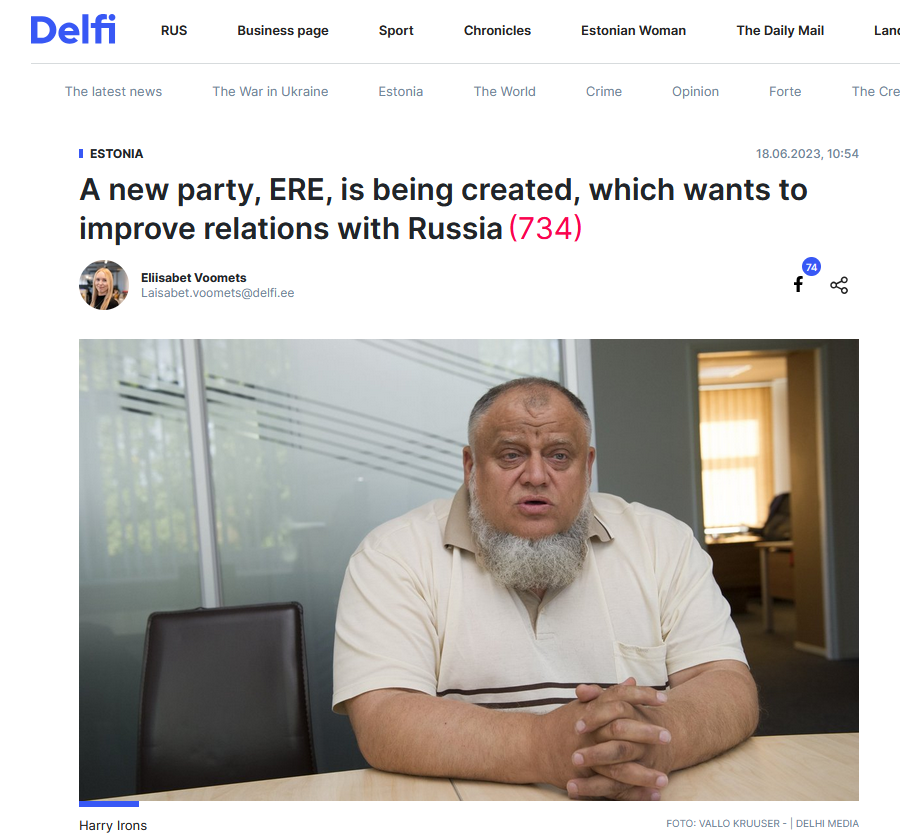Select The World tab

tap(505, 91)
